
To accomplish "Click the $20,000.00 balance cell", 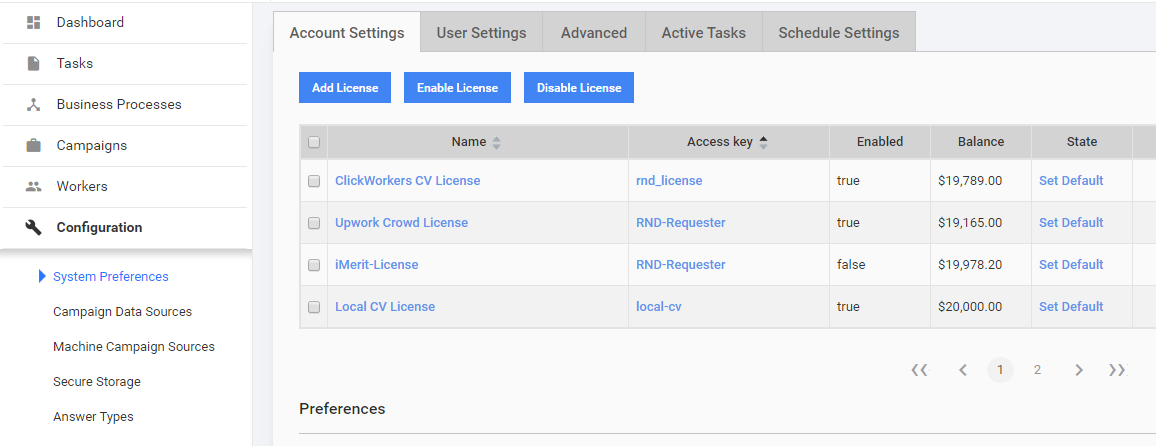I will pos(981,307).
